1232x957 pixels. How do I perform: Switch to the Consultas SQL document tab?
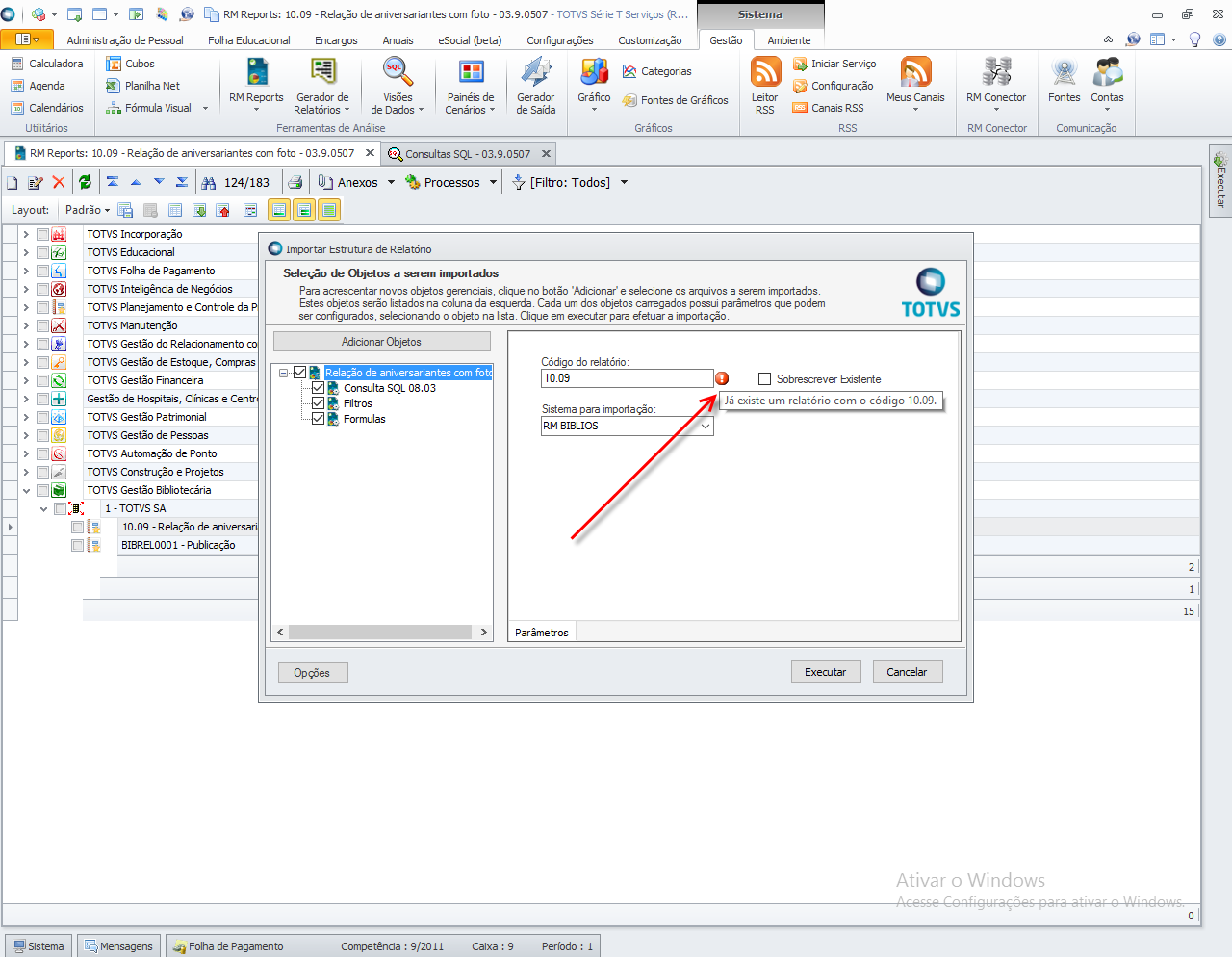[x=467, y=154]
